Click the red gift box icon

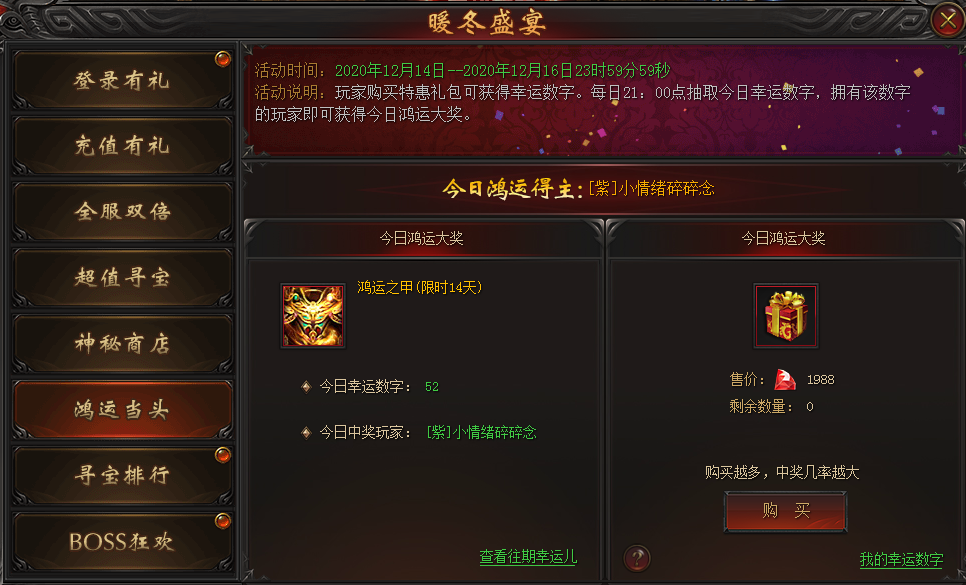click(785, 316)
